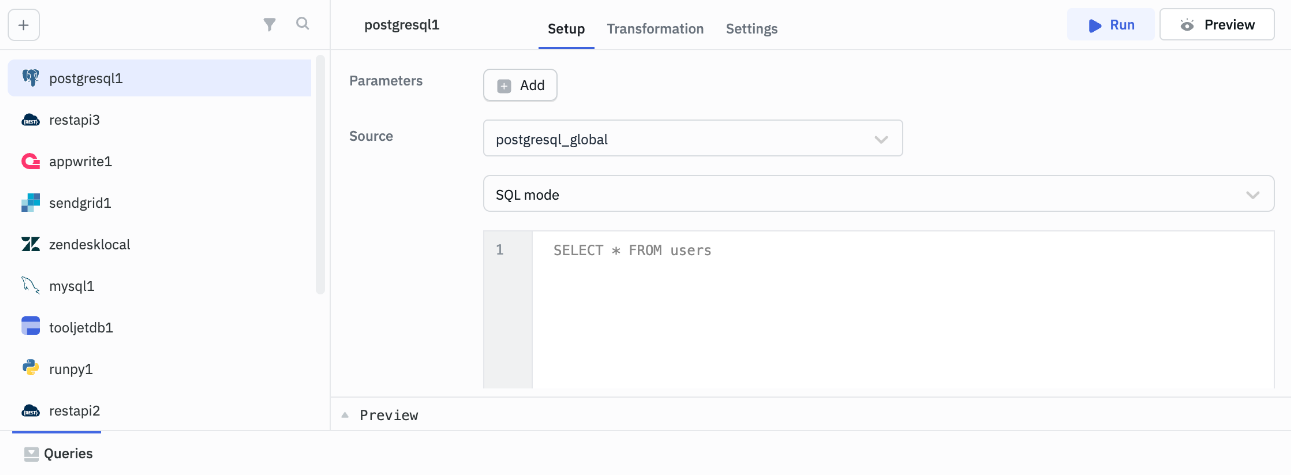Viewport: 1291px width, 475px height.
Task: Add a new query parameter
Action: (x=520, y=86)
